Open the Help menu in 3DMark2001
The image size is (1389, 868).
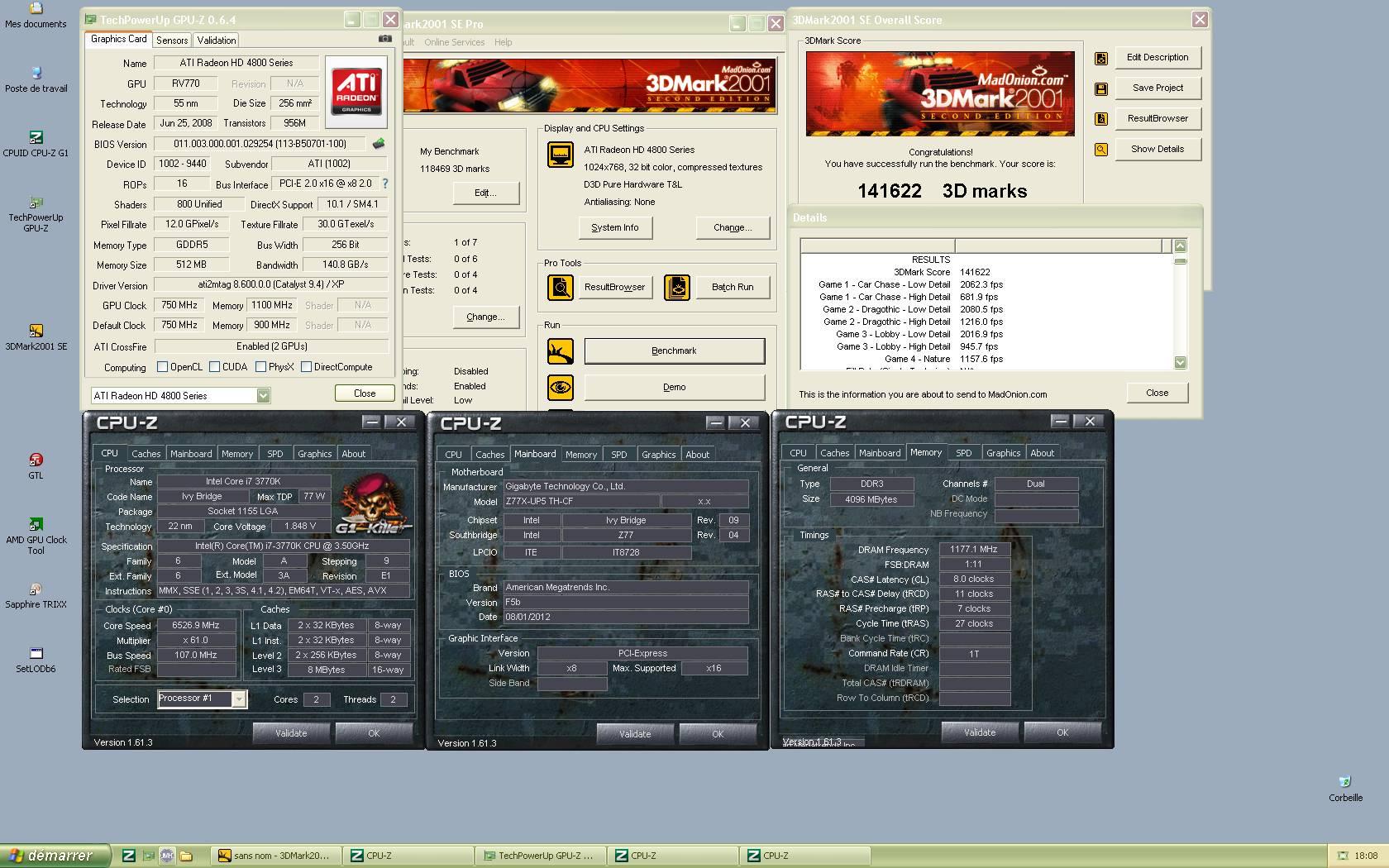tap(504, 42)
